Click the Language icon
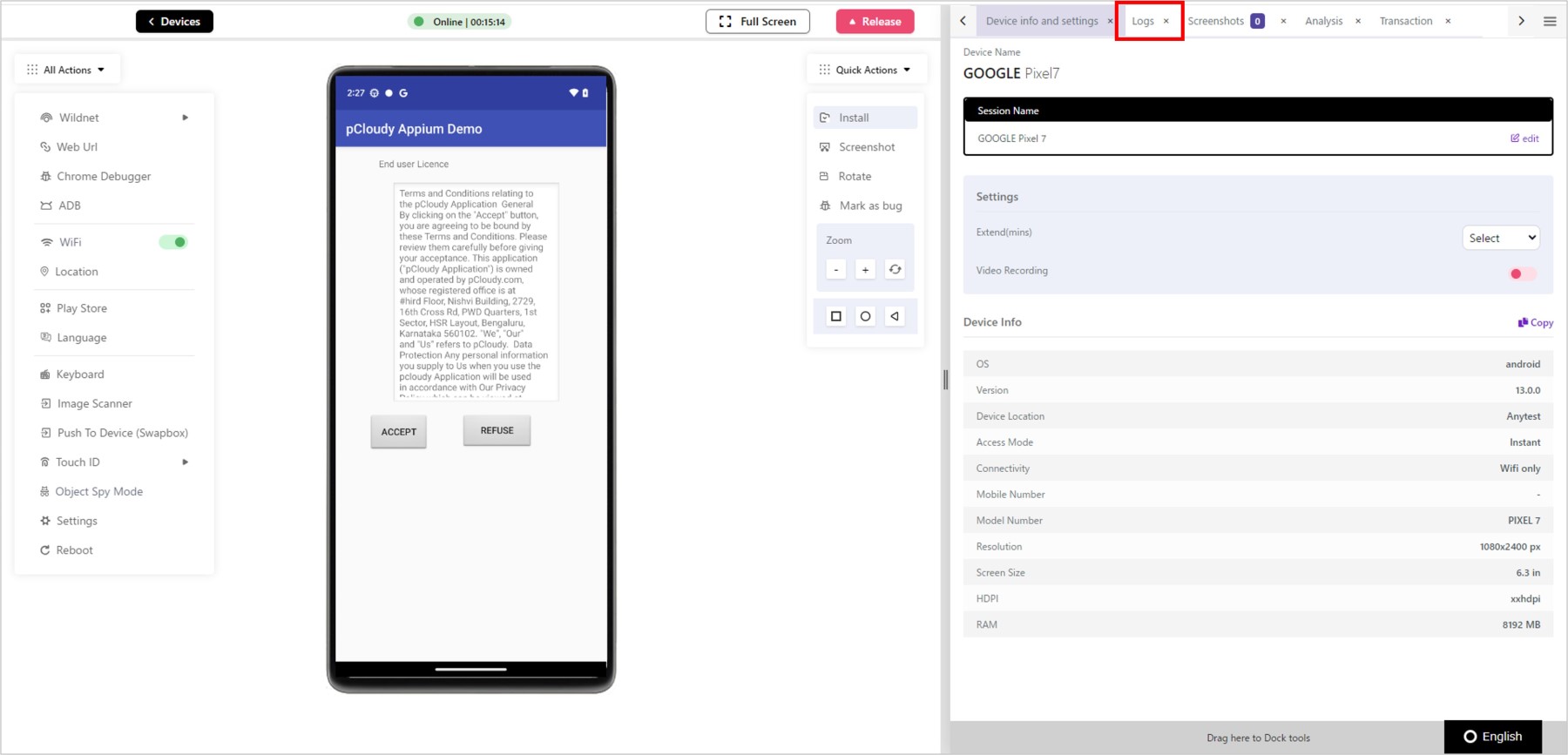This screenshot has height=755, width=1568. point(45,337)
